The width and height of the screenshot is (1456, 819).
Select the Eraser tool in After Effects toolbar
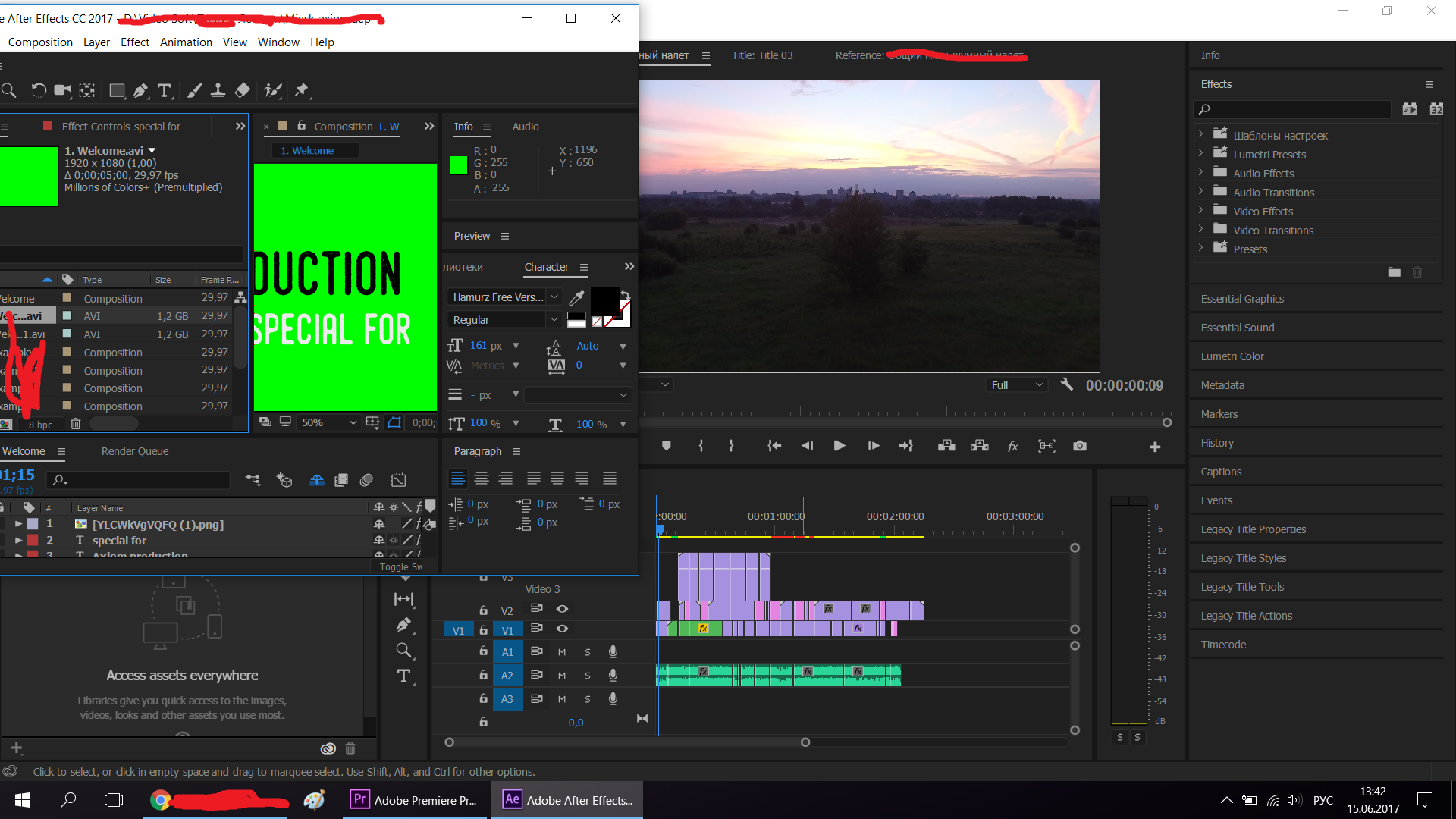click(x=242, y=90)
